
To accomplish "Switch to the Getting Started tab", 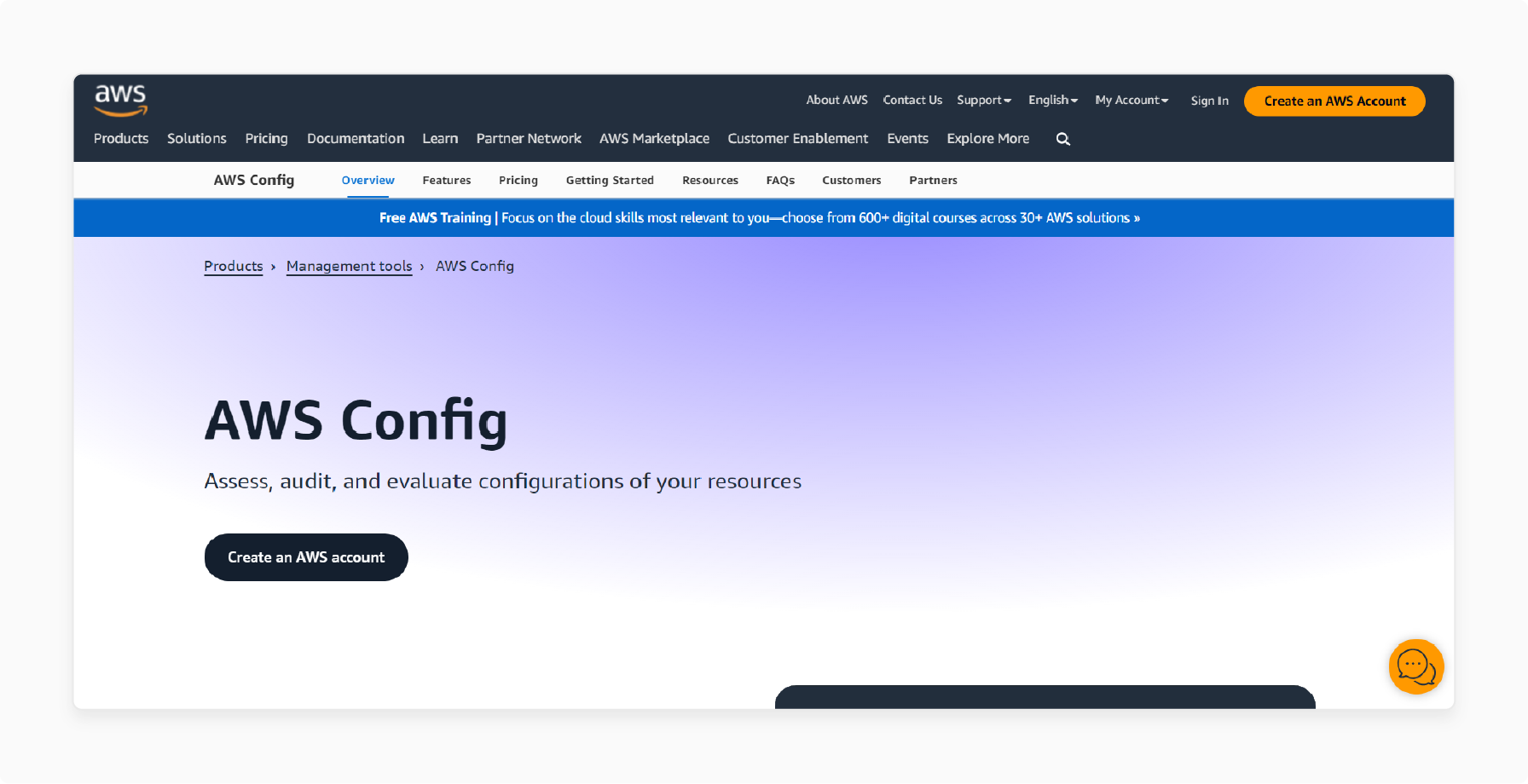I will [x=610, y=181].
